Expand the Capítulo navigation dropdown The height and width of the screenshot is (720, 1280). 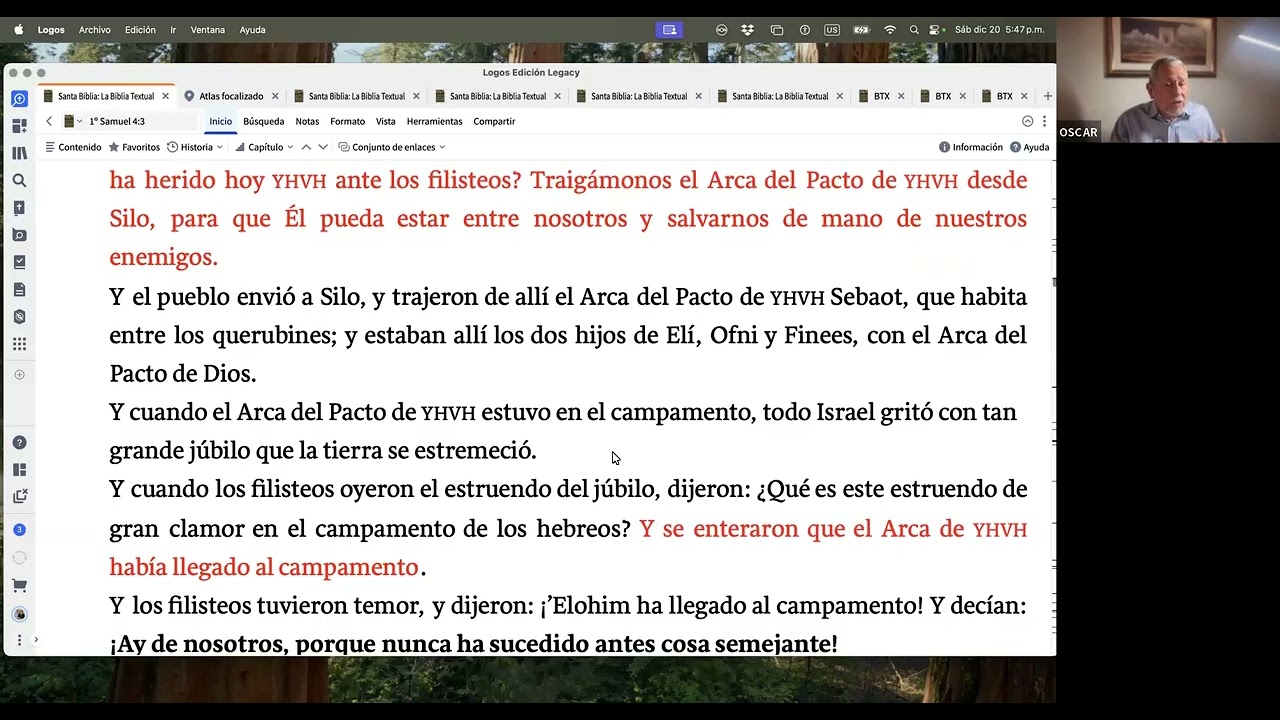click(x=264, y=147)
